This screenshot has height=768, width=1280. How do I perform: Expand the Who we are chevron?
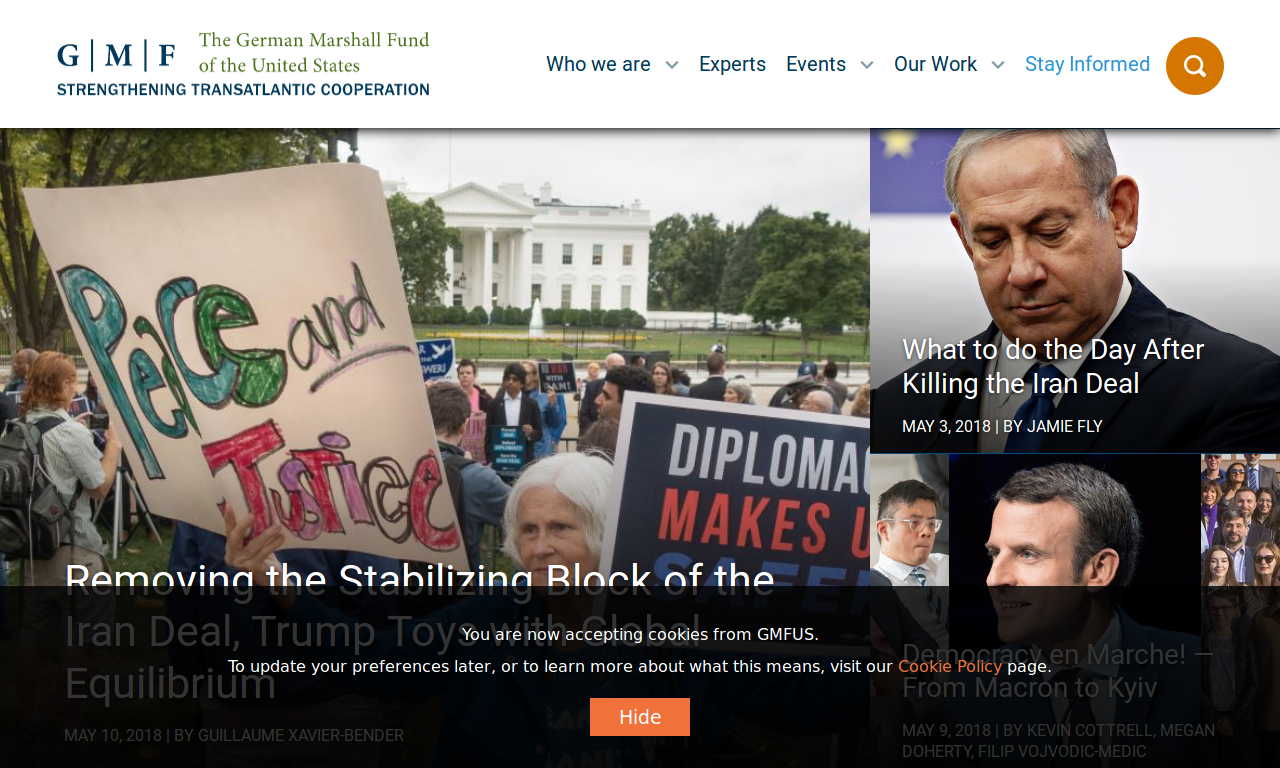[672, 65]
